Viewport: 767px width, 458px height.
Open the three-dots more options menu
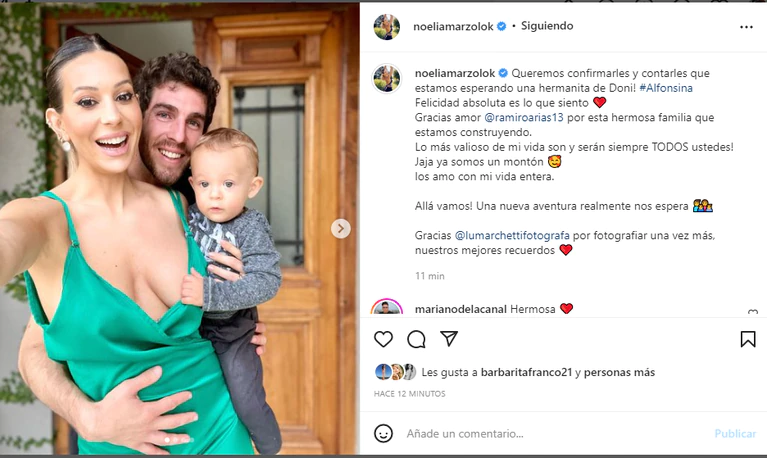click(746, 27)
